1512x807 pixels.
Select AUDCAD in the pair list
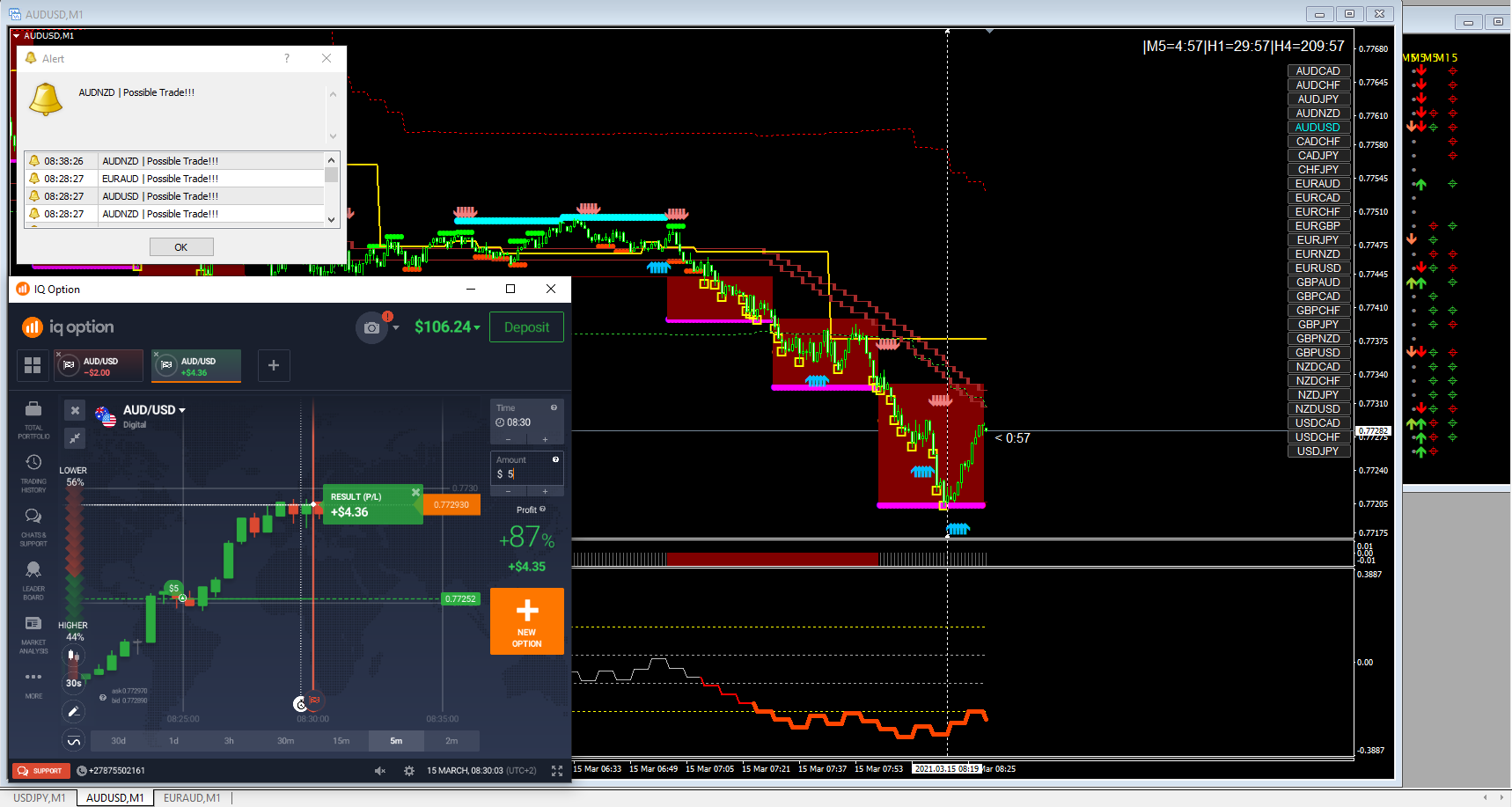click(x=1318, y=71)
